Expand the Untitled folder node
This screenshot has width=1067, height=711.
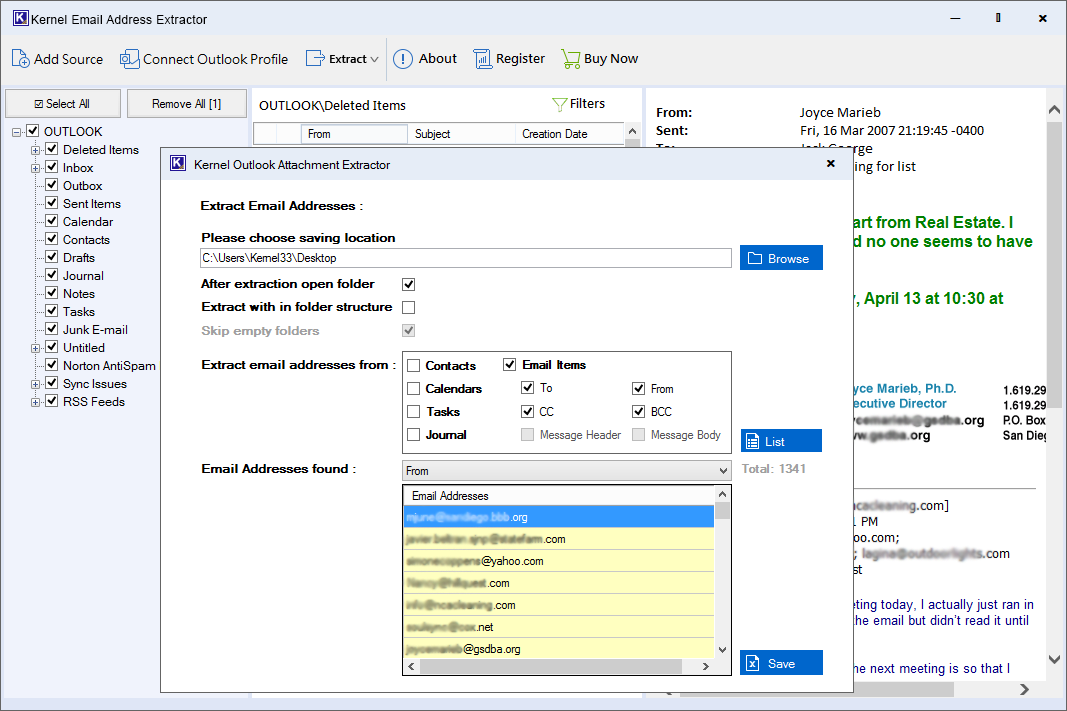(x=35, y=348)
